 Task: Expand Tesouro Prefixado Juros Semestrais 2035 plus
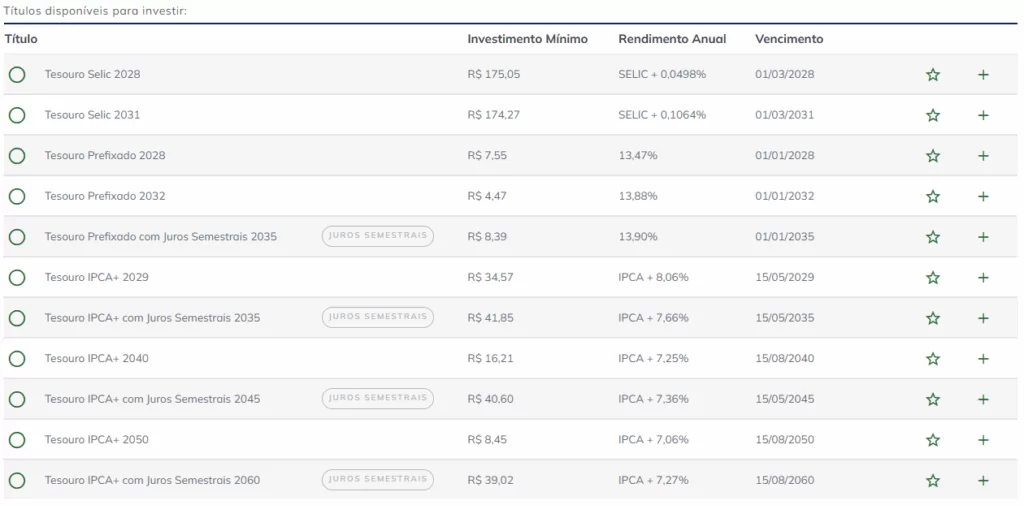coord(983,237)
